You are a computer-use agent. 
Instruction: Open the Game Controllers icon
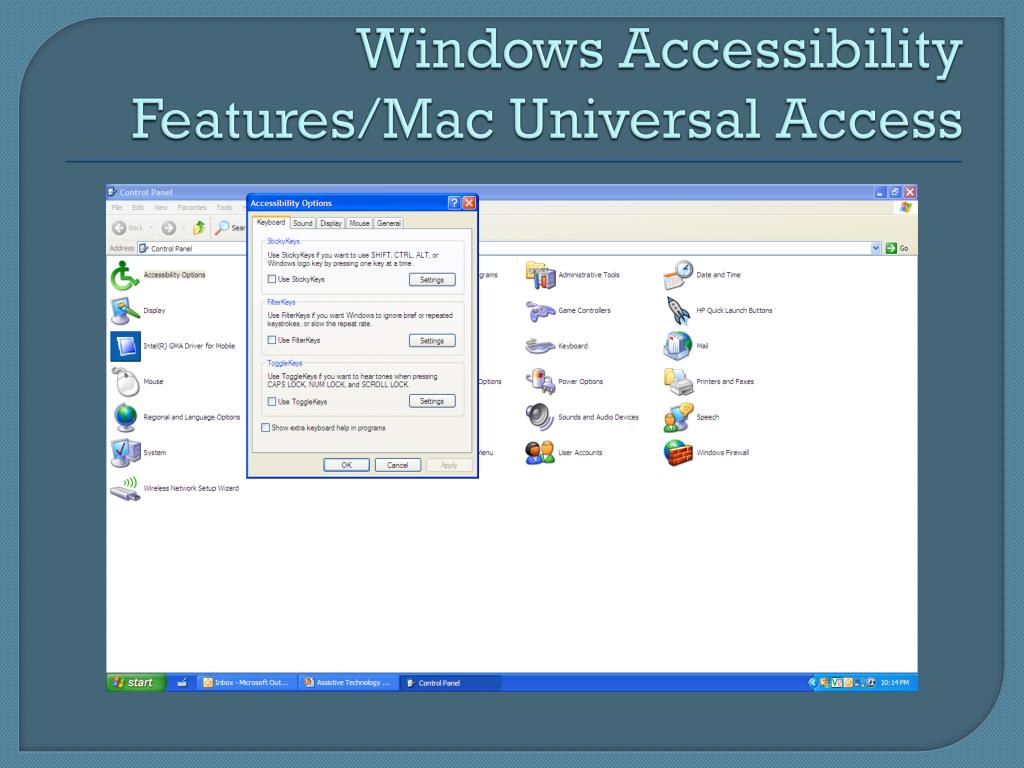tap(540, 311)
